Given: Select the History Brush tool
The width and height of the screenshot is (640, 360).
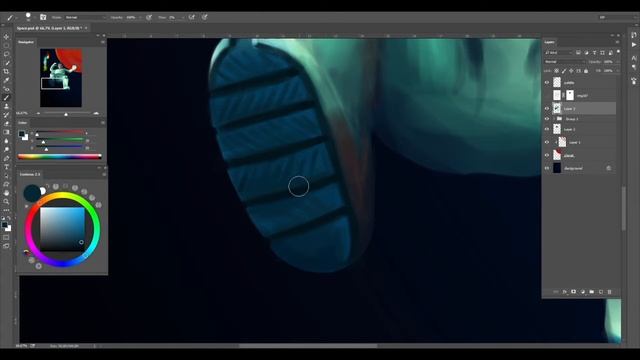Looking at the screenshot, I should pos(6,115).
